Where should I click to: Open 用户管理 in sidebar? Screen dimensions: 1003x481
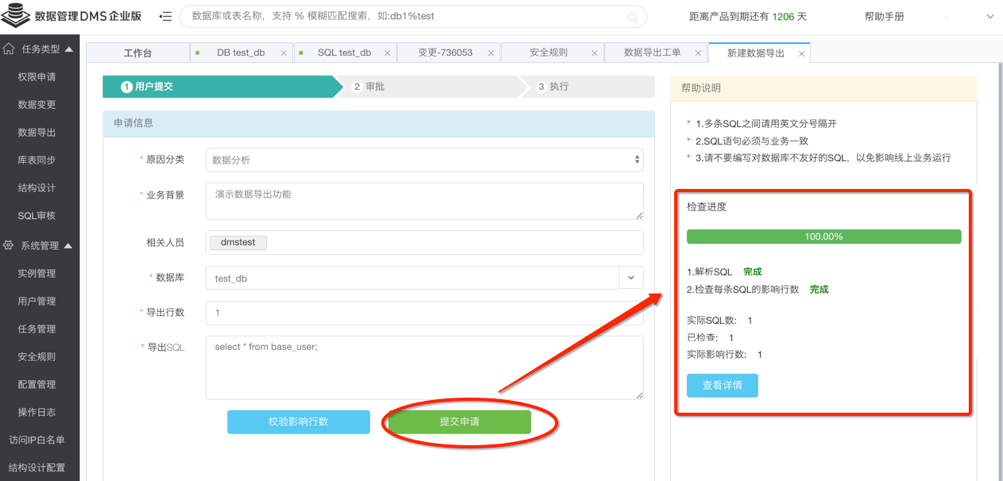click(x=36, y=301)
